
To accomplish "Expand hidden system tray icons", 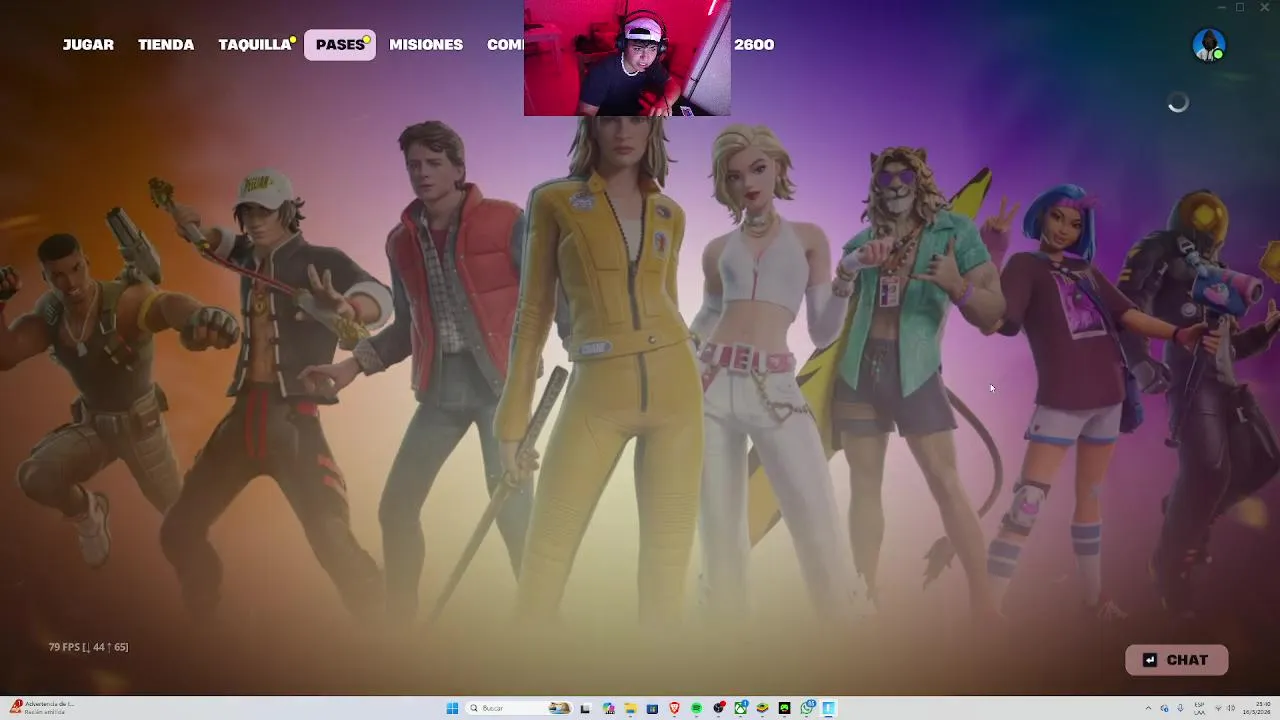I will [1148, 708].
